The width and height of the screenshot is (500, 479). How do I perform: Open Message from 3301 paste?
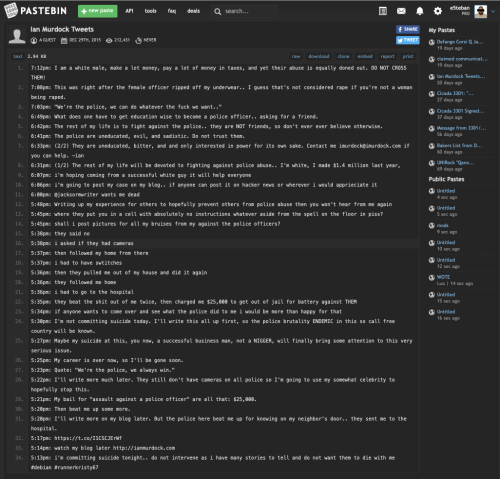pos(461,128)
